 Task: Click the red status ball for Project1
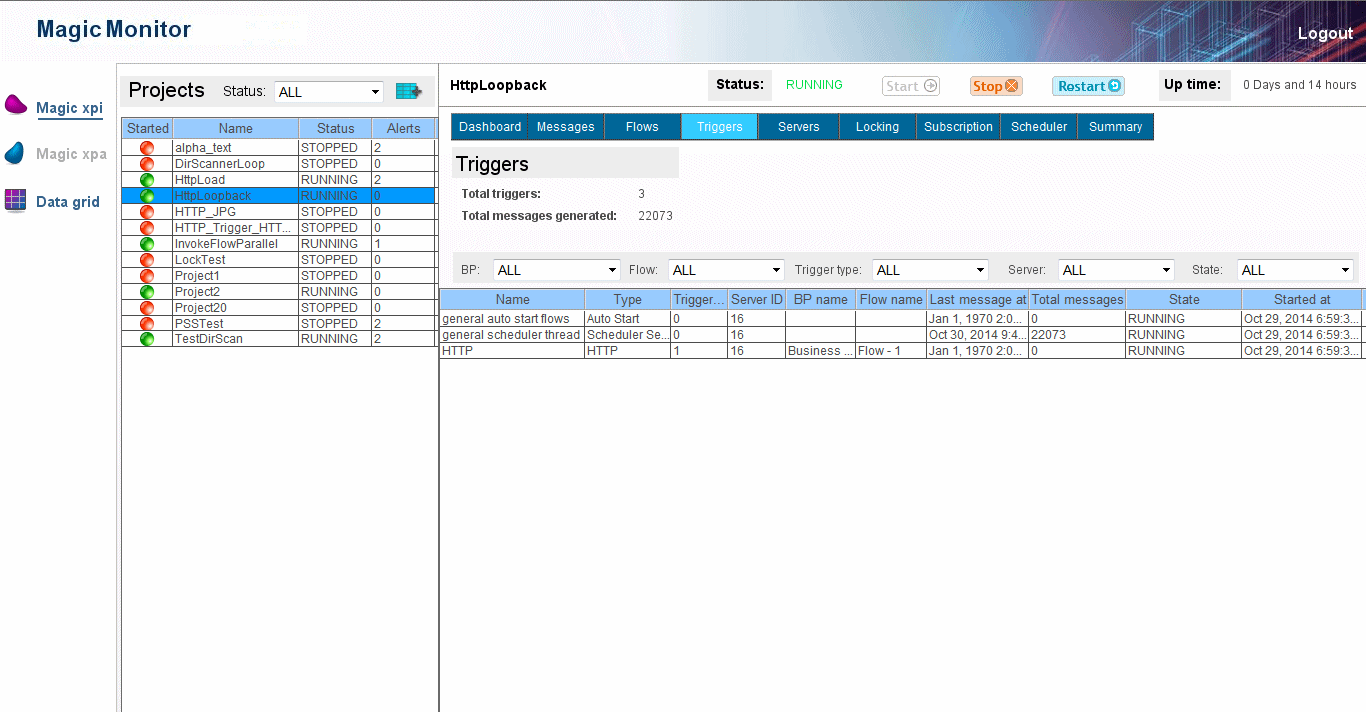[147, 276]
